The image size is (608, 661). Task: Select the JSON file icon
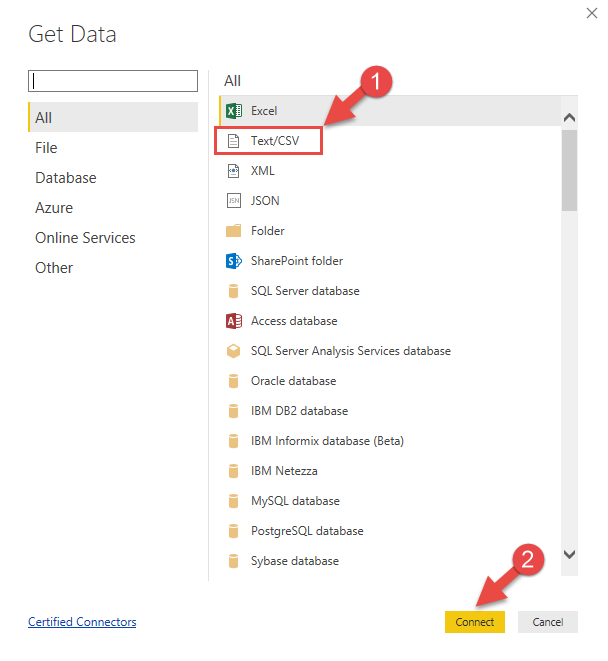coord(234,201)
